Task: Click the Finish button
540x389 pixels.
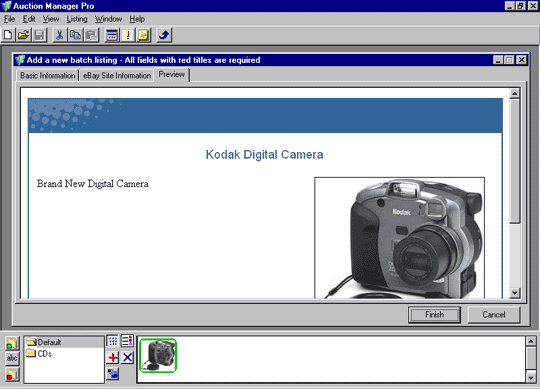Action: tap(434, 315)
